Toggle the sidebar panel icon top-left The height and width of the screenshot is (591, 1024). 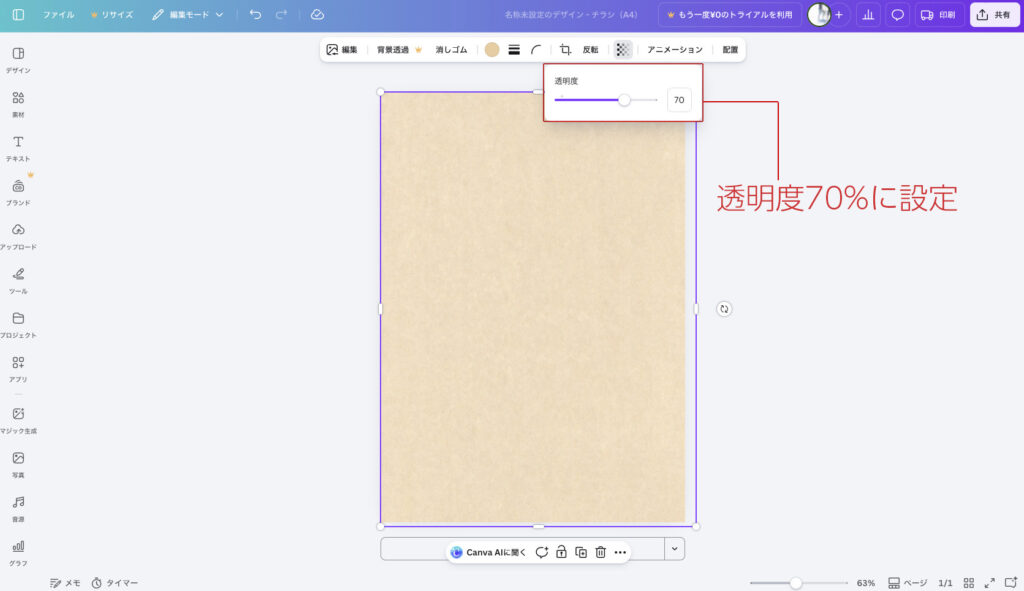tap(18, 15)
